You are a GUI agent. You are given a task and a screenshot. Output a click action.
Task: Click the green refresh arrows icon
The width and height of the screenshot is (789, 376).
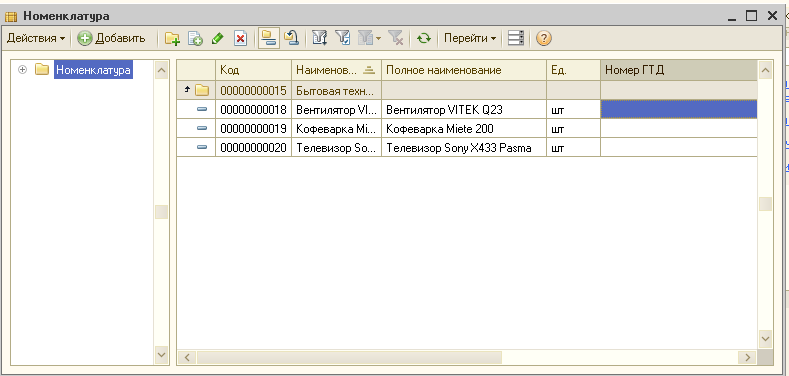coord(424,38)
